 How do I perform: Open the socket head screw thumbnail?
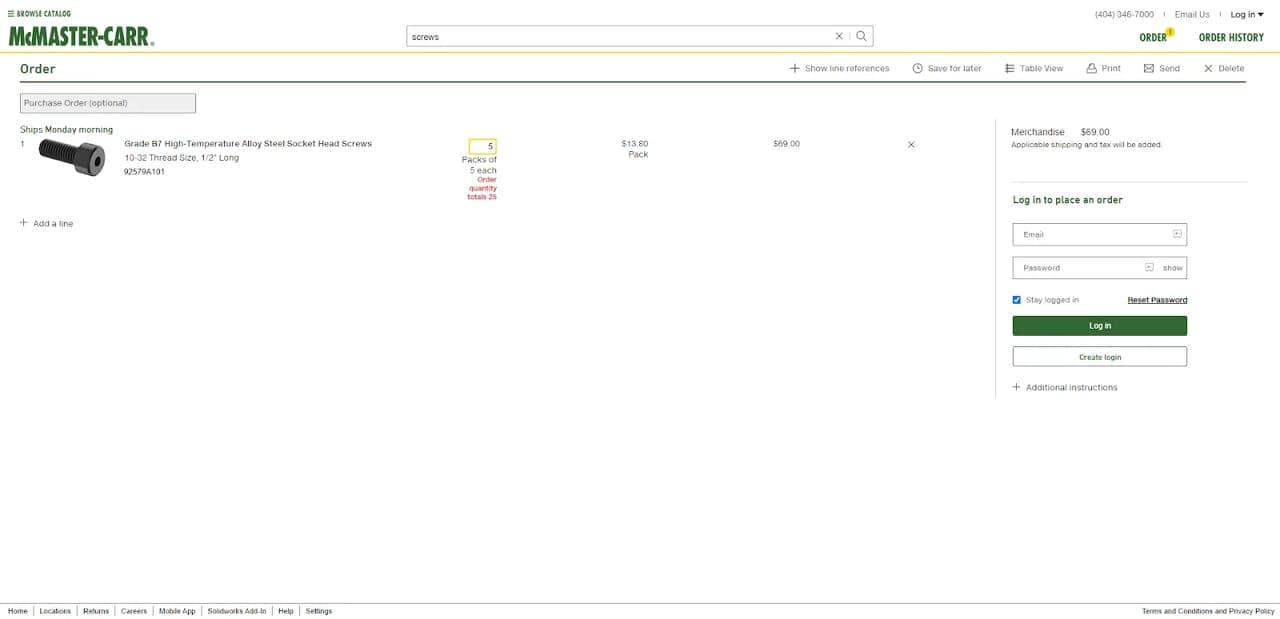[x=72, y=158]
